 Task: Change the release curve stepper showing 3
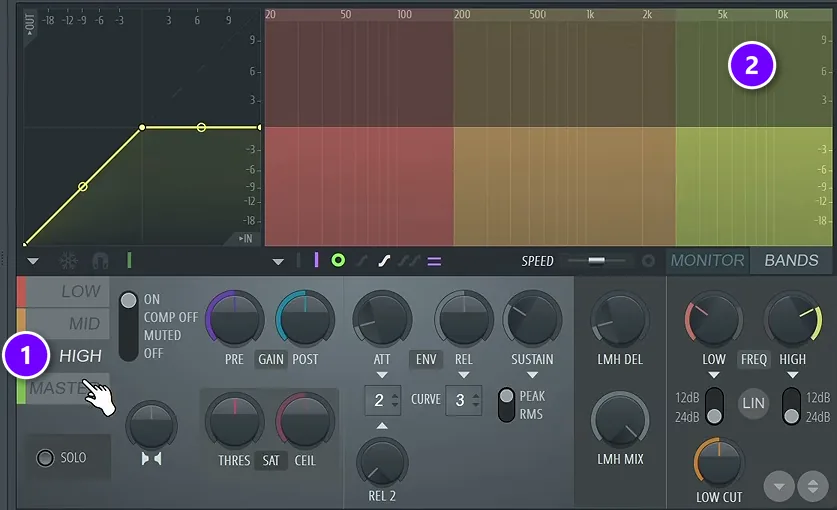[x=464, y=400]
